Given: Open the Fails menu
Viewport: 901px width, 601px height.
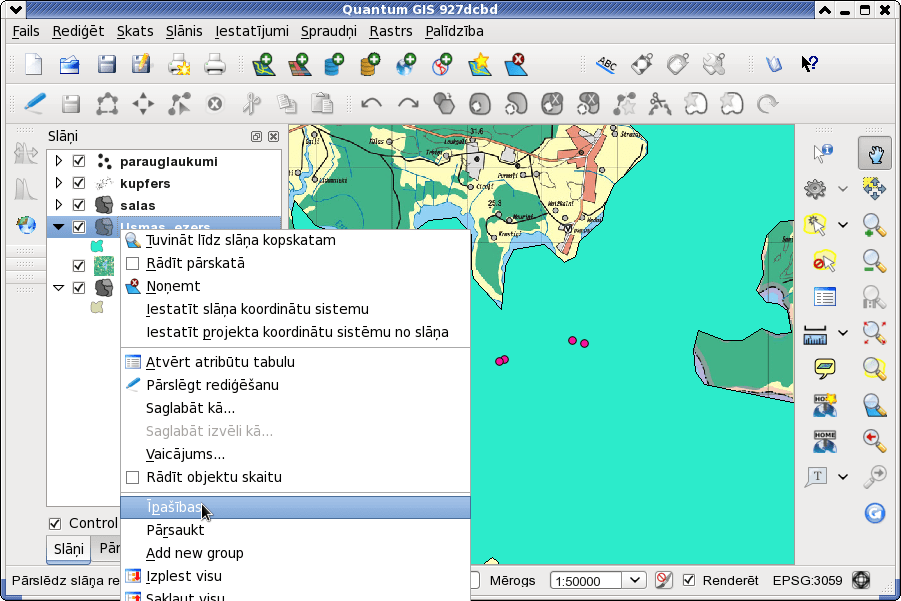Looking at the screenshot, I should point(26,31).
